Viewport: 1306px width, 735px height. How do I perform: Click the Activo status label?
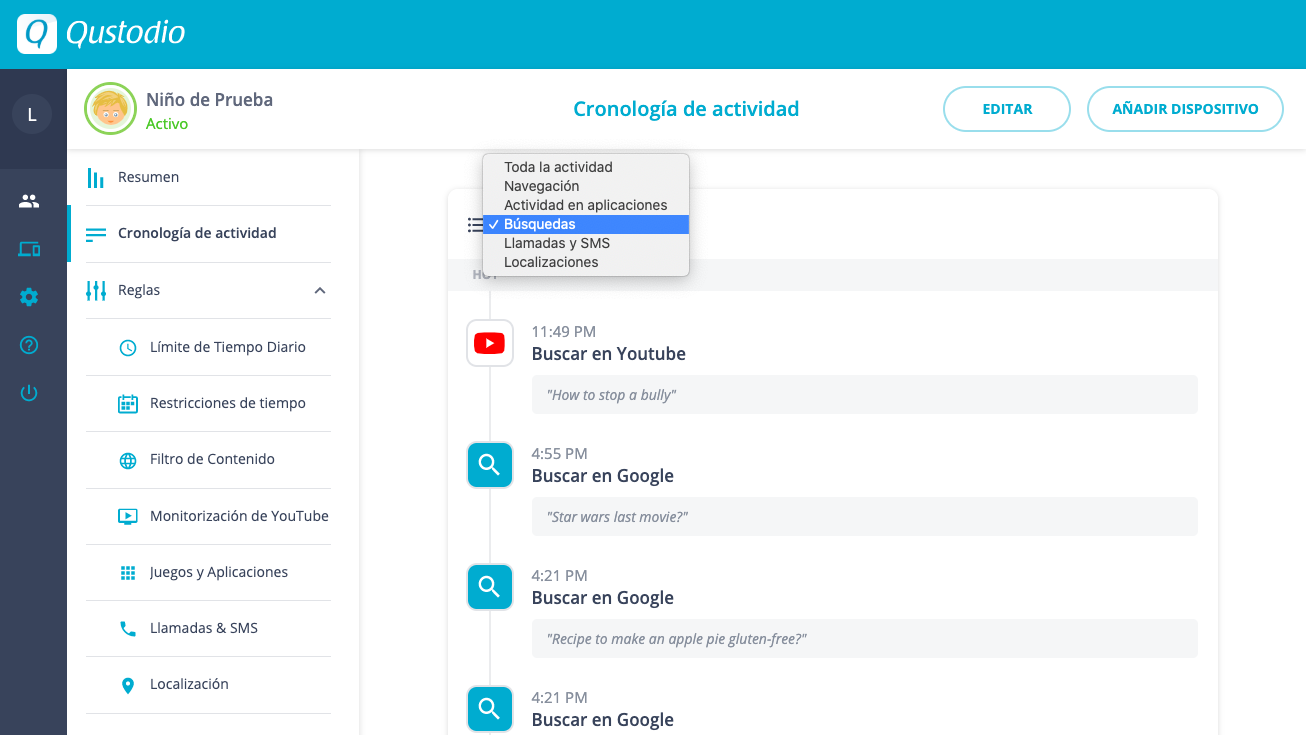tap(167, 124)
